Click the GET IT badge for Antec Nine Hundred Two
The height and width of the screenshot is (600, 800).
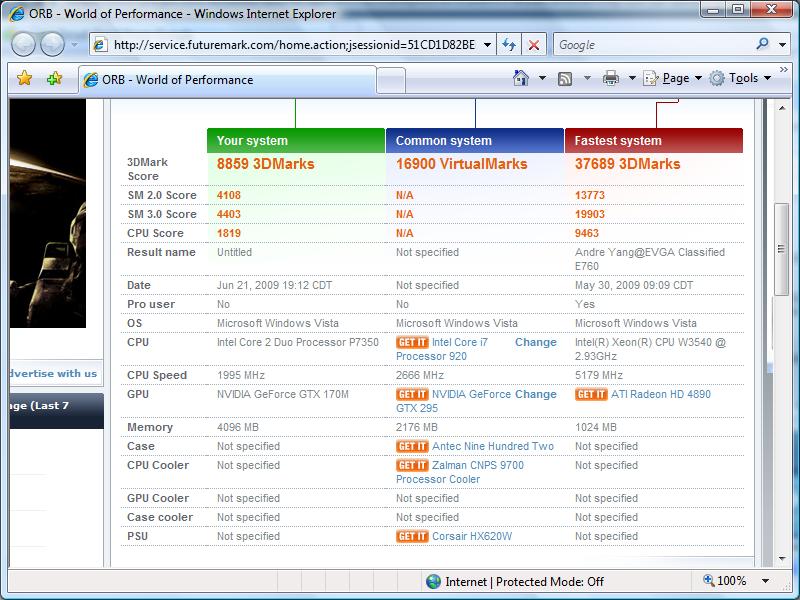click(x=412, y=446)
